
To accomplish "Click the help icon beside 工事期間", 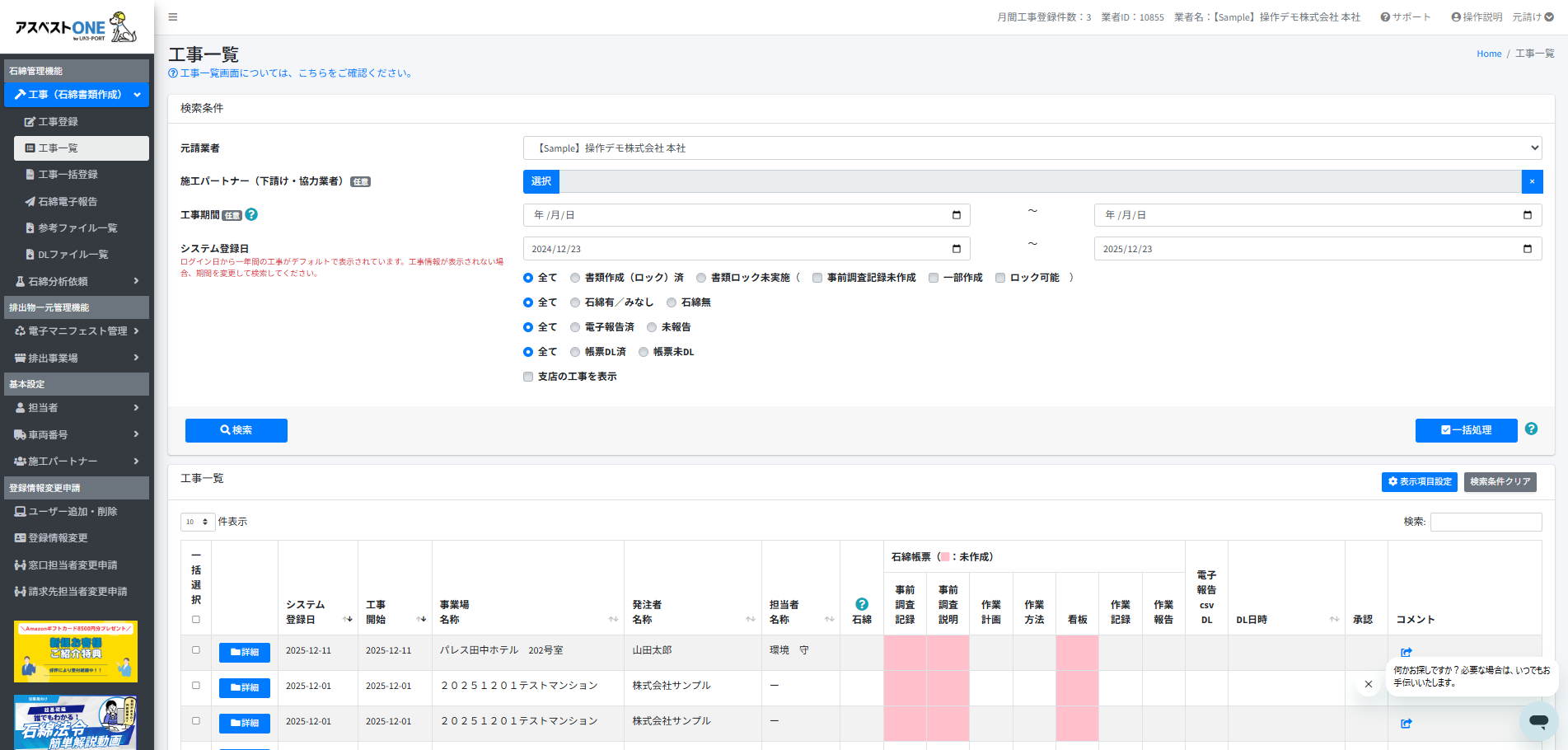I will tap(251, 214).
